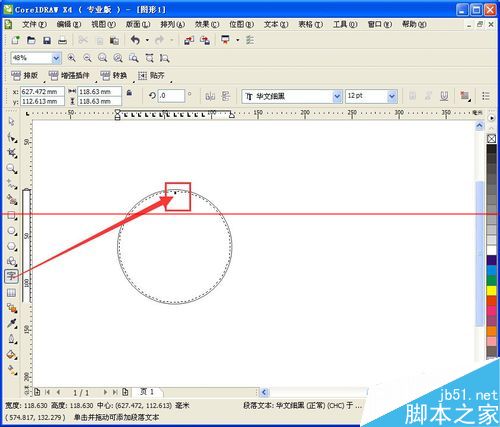This screenshot has width=500, height=427.
Task: Select the Smart Fill tool
Action: pos(12,200)
